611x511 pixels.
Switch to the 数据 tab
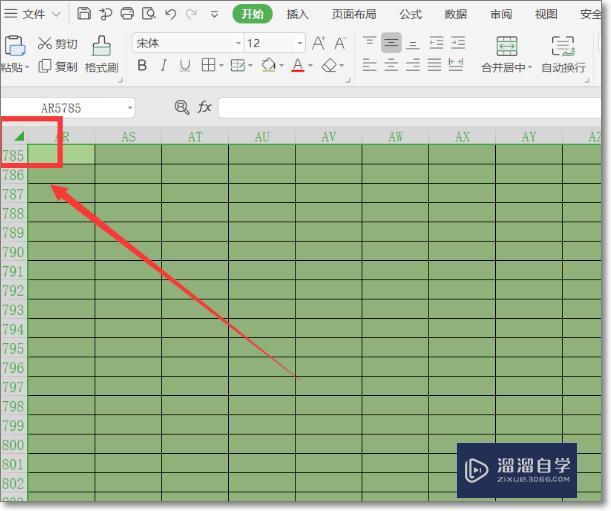click(456, 14)
